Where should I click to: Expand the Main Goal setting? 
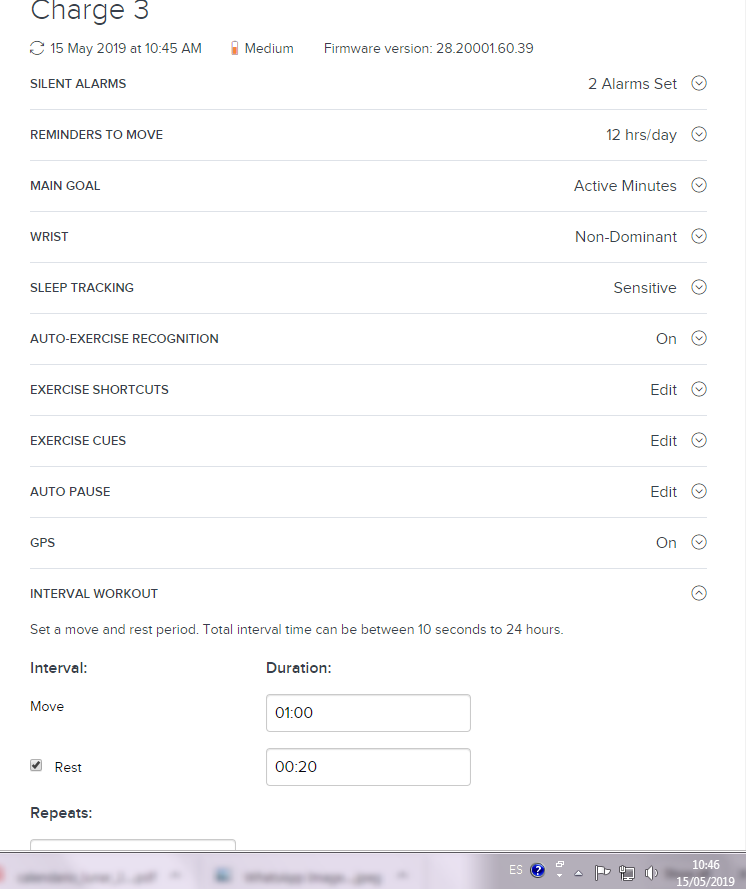[x=699, y=186]
